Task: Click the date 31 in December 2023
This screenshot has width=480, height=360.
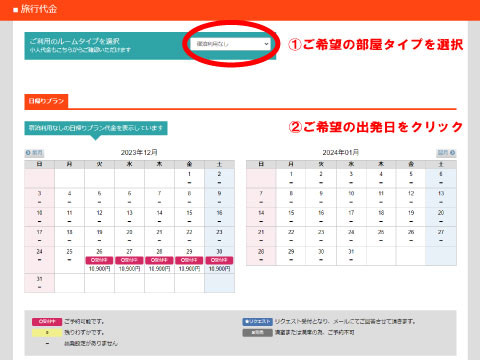Action: click(39, 279)
